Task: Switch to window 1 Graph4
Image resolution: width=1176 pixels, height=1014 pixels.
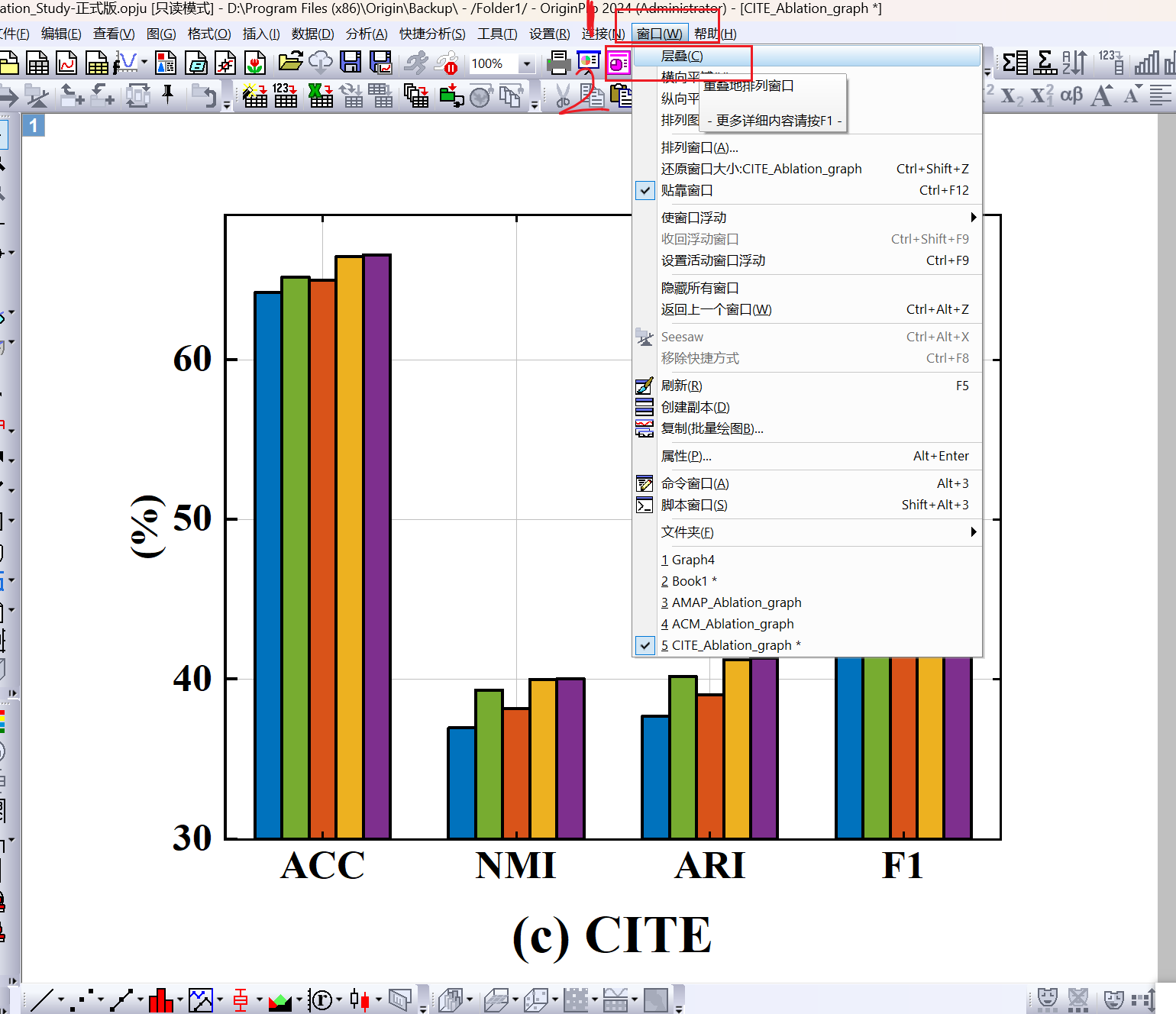Action: tap(807, 560)
